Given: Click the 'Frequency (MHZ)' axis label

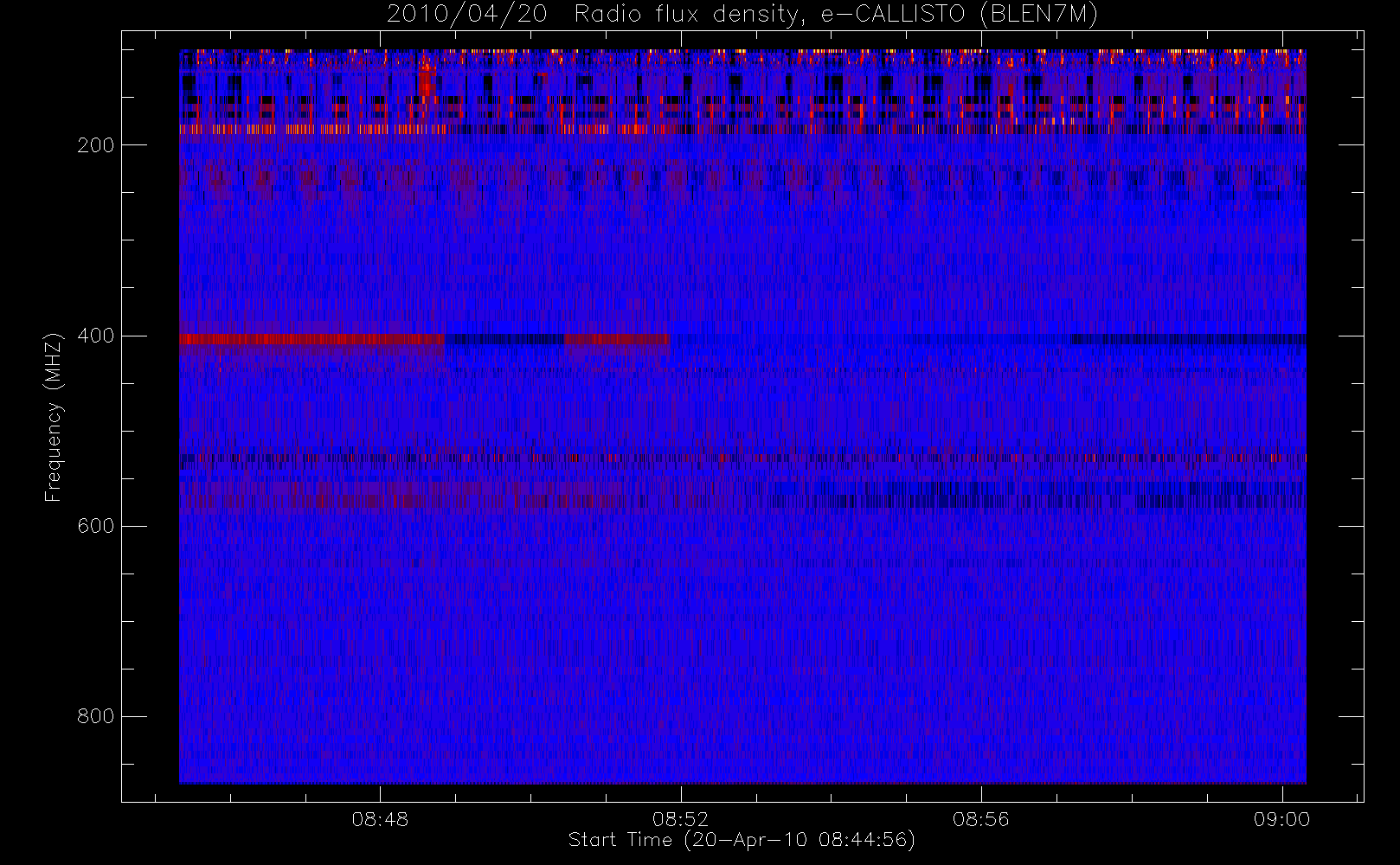Looking at the screenshot, I should click(x=54, y=417).
